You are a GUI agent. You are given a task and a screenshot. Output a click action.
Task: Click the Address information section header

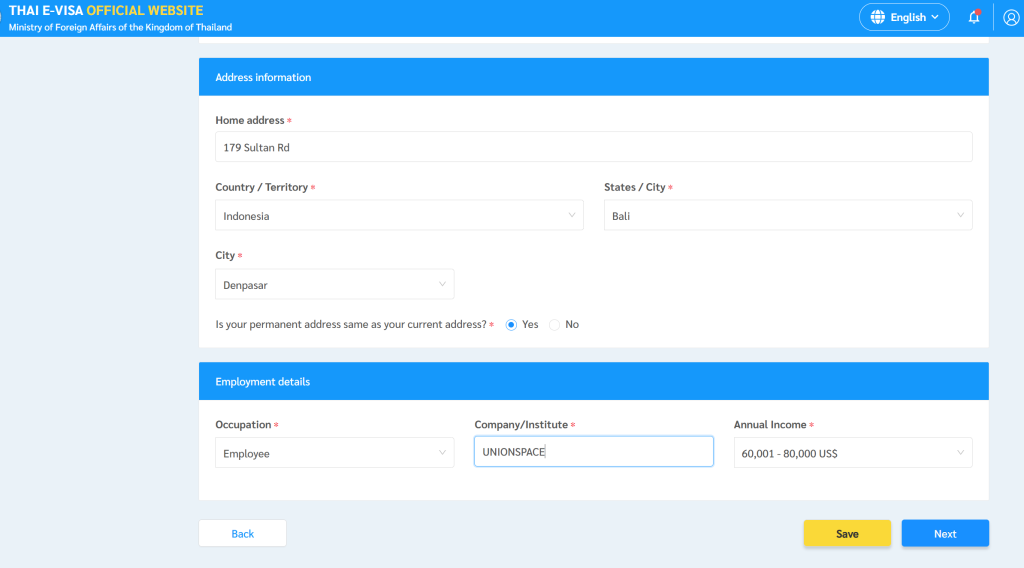pos(263,77)
